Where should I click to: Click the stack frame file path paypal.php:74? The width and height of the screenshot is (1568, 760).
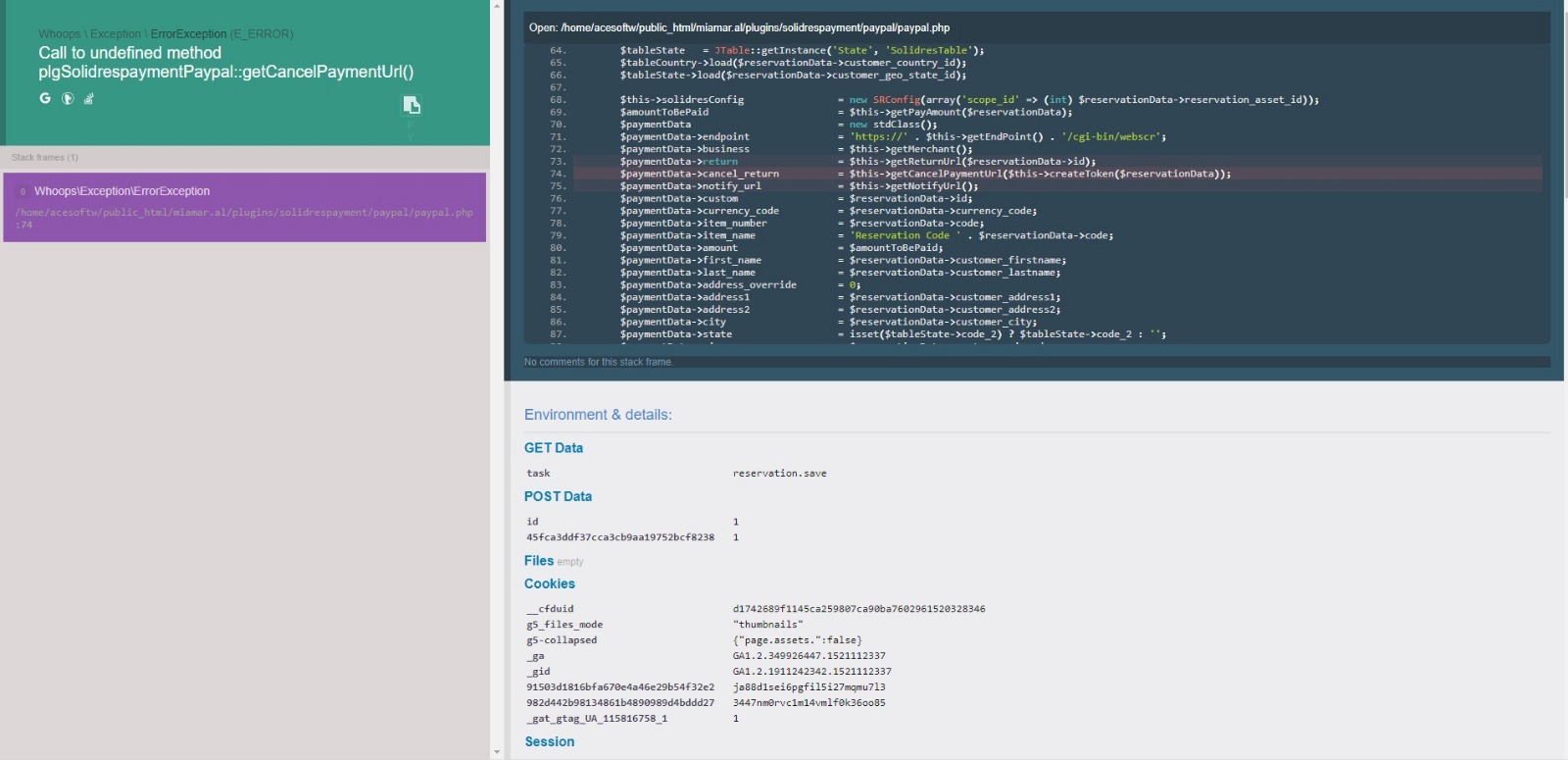[x=244, y=218]
